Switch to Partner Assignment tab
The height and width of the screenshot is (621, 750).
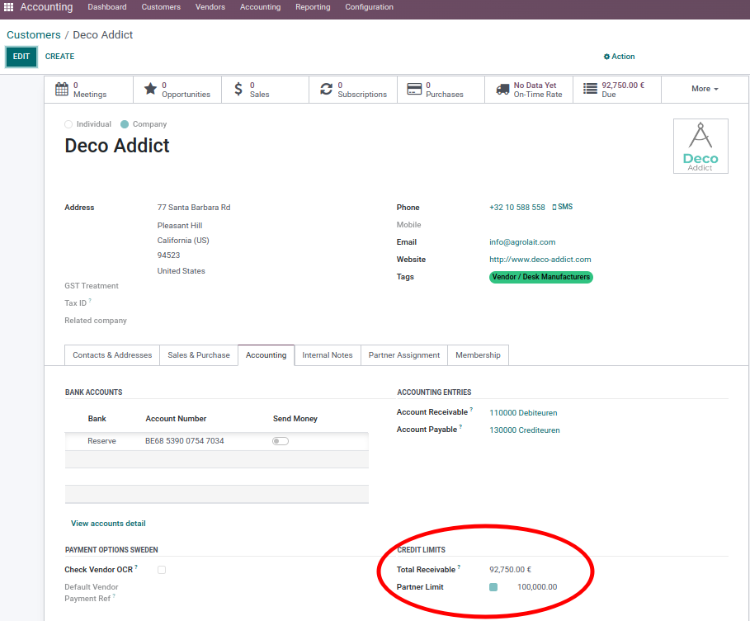[x=404, y=355]
